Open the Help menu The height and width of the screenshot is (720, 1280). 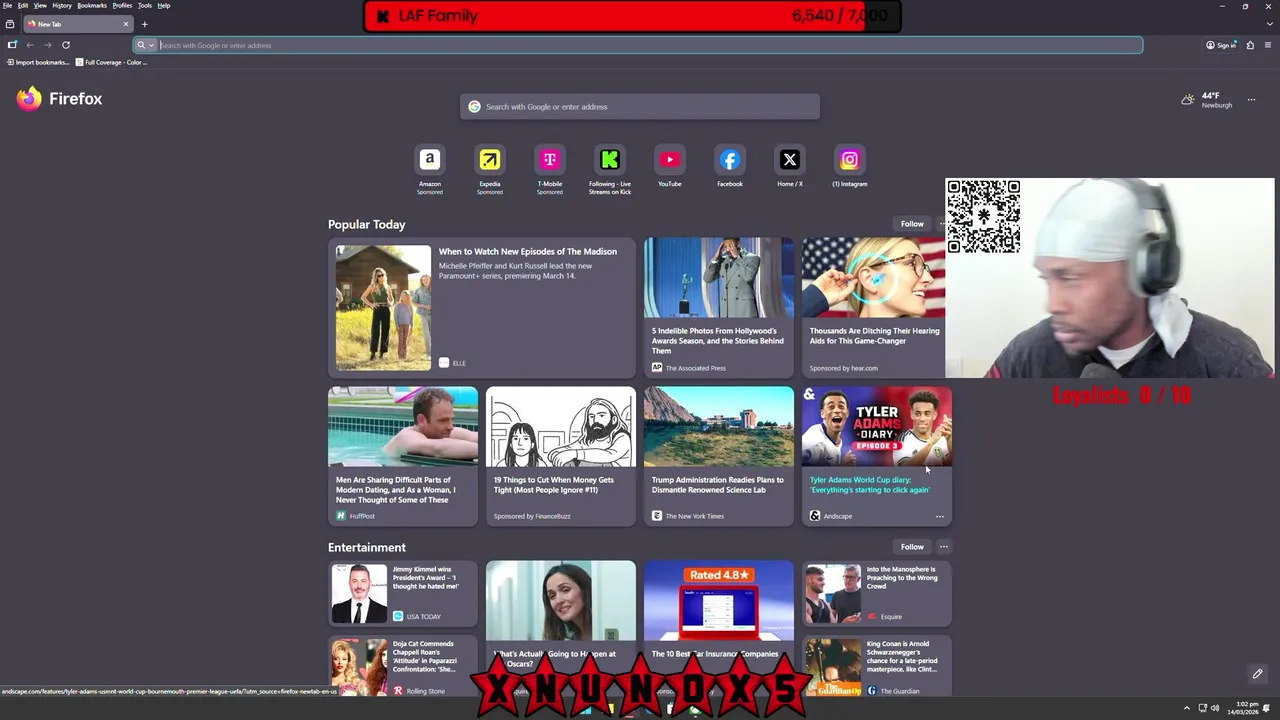tap(163, 5)
